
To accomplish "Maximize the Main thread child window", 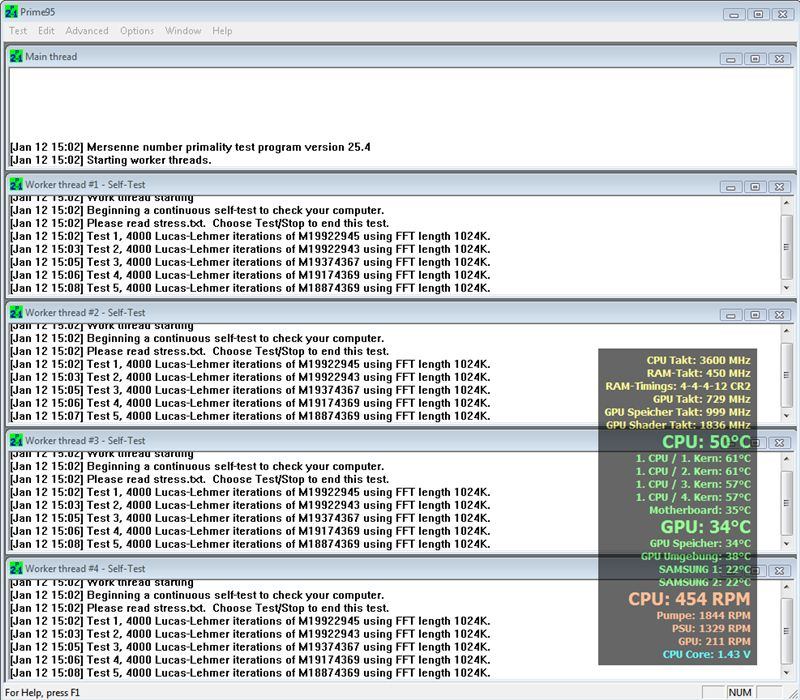I will coord(755,59).
